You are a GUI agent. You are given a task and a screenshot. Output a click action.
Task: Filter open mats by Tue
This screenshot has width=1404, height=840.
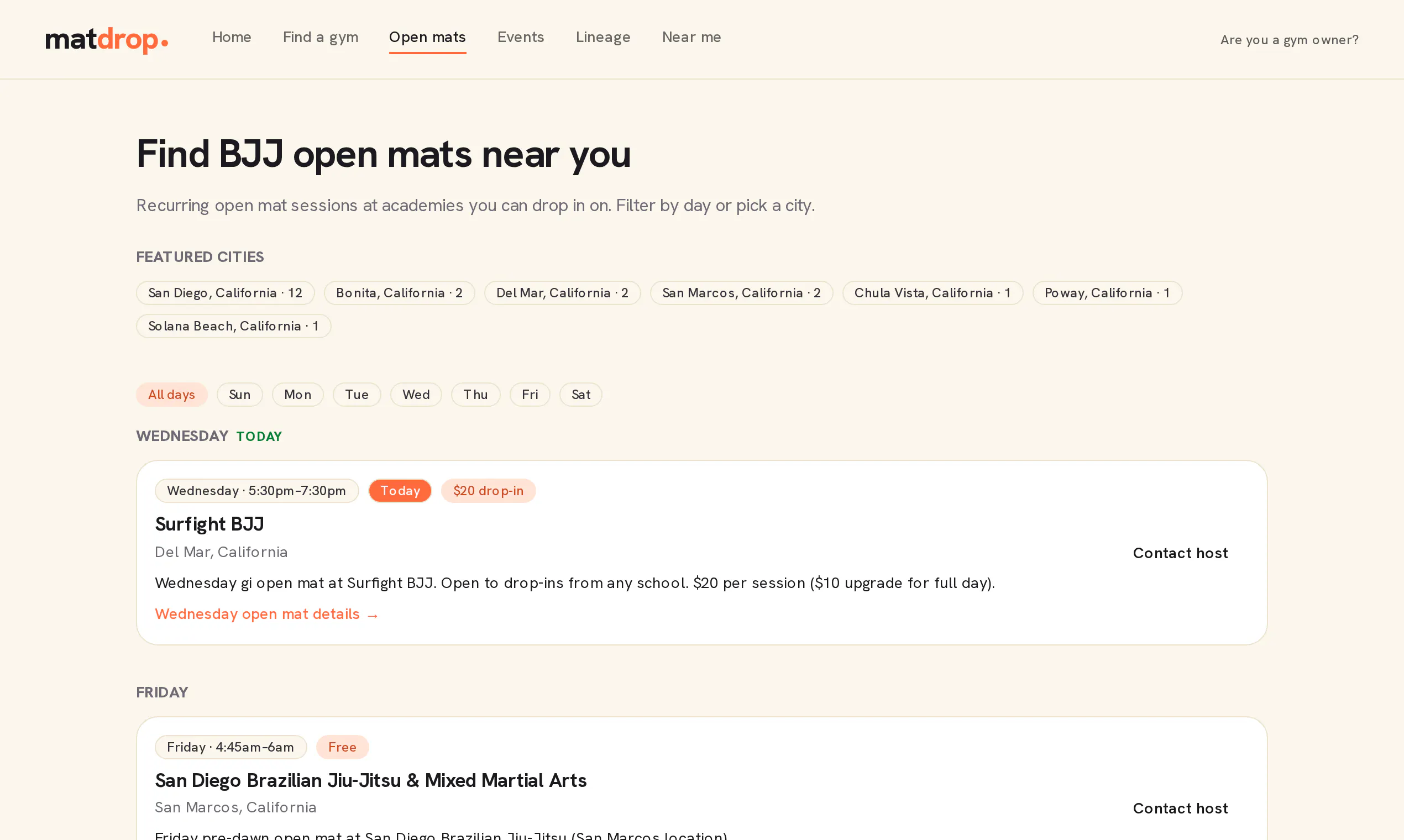[x=357, y=395]
